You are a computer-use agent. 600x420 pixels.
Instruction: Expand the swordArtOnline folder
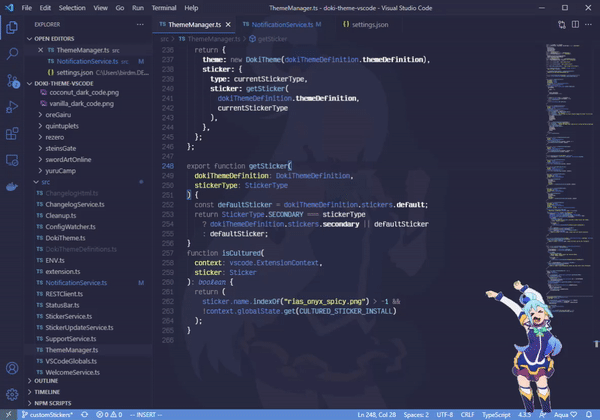click(x=68, y=160)
